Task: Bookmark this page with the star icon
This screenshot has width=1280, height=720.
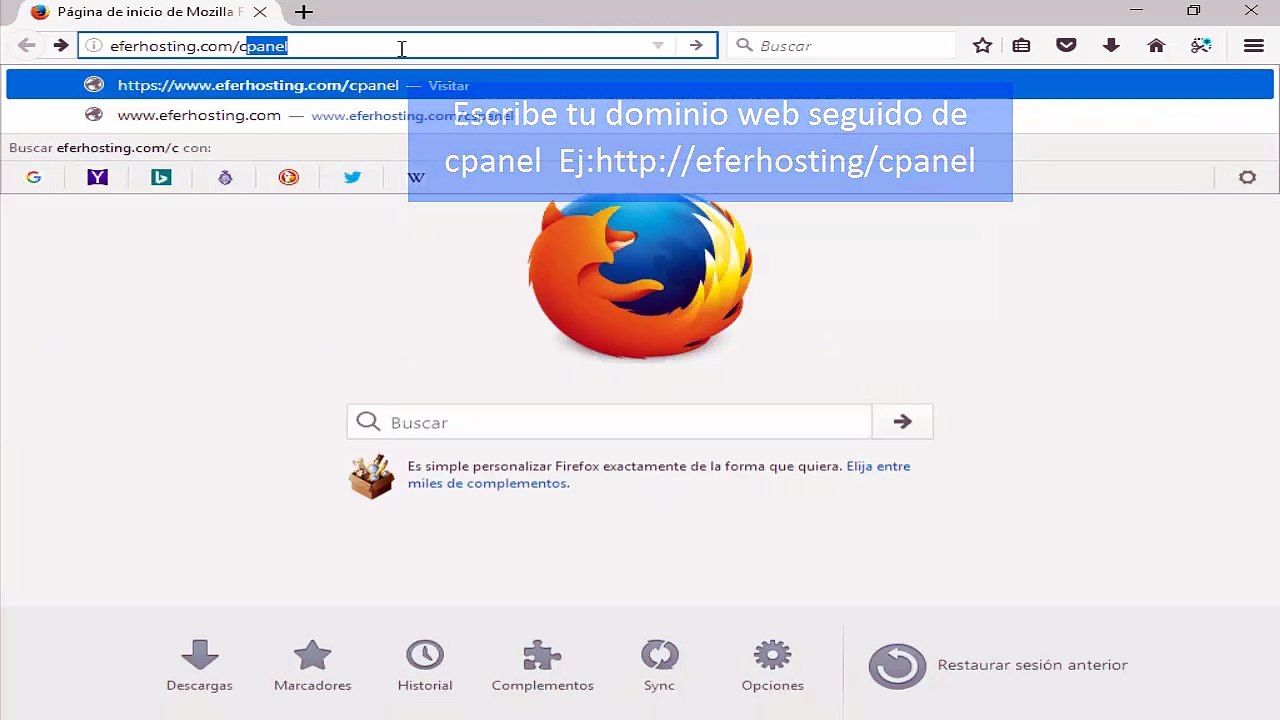Action: 982,45
